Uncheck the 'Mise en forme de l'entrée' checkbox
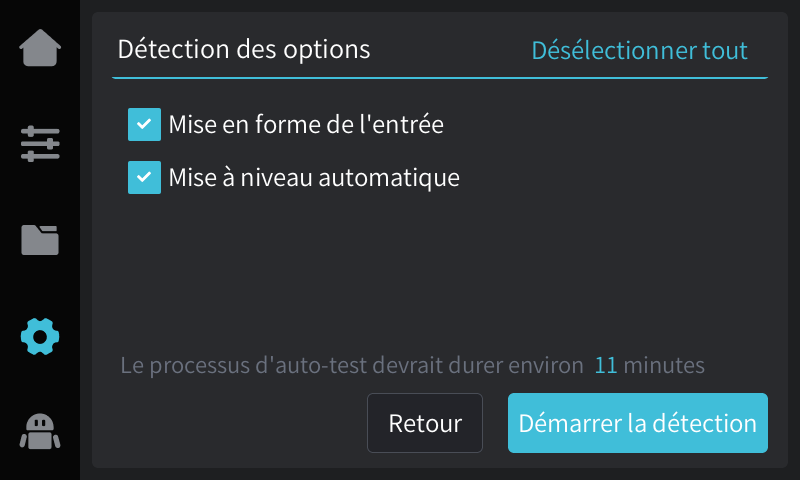800x480 pixels. tap(144, 125)
